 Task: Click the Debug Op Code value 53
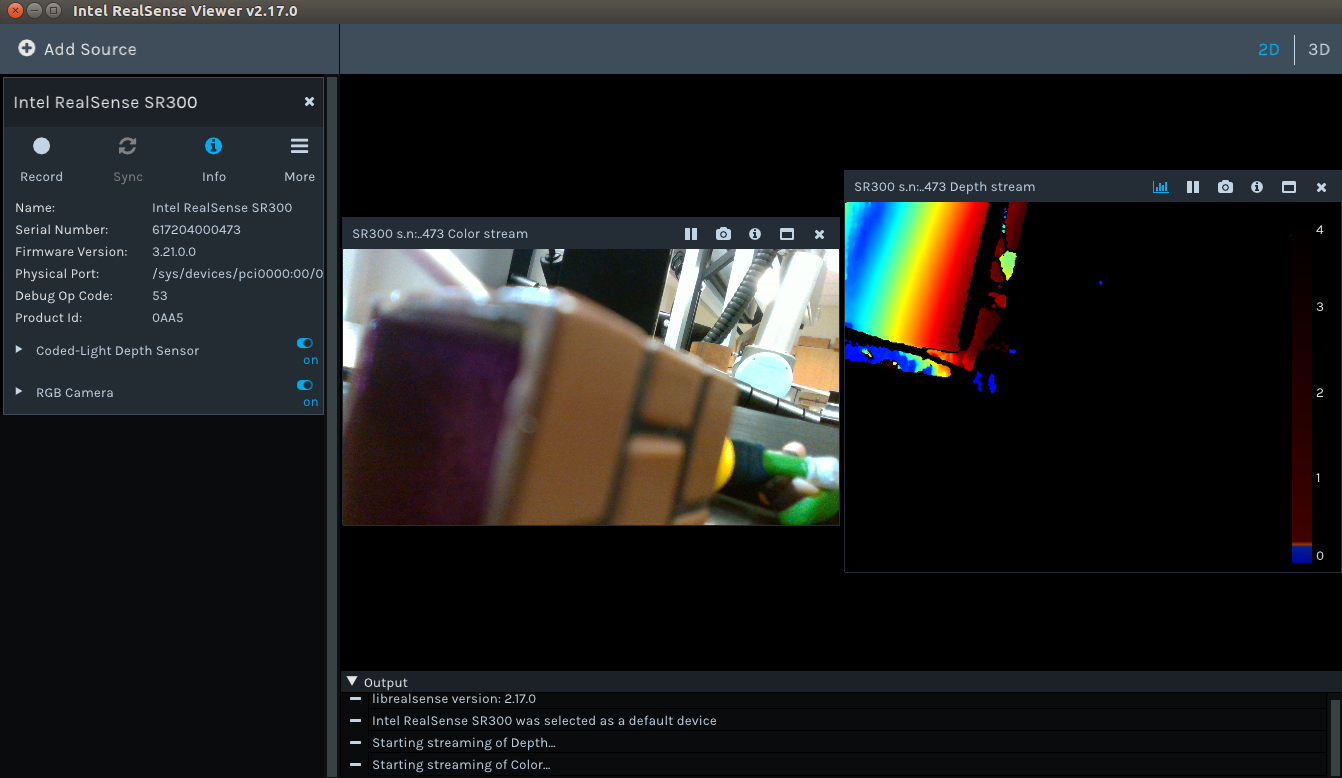coord(160,296)
